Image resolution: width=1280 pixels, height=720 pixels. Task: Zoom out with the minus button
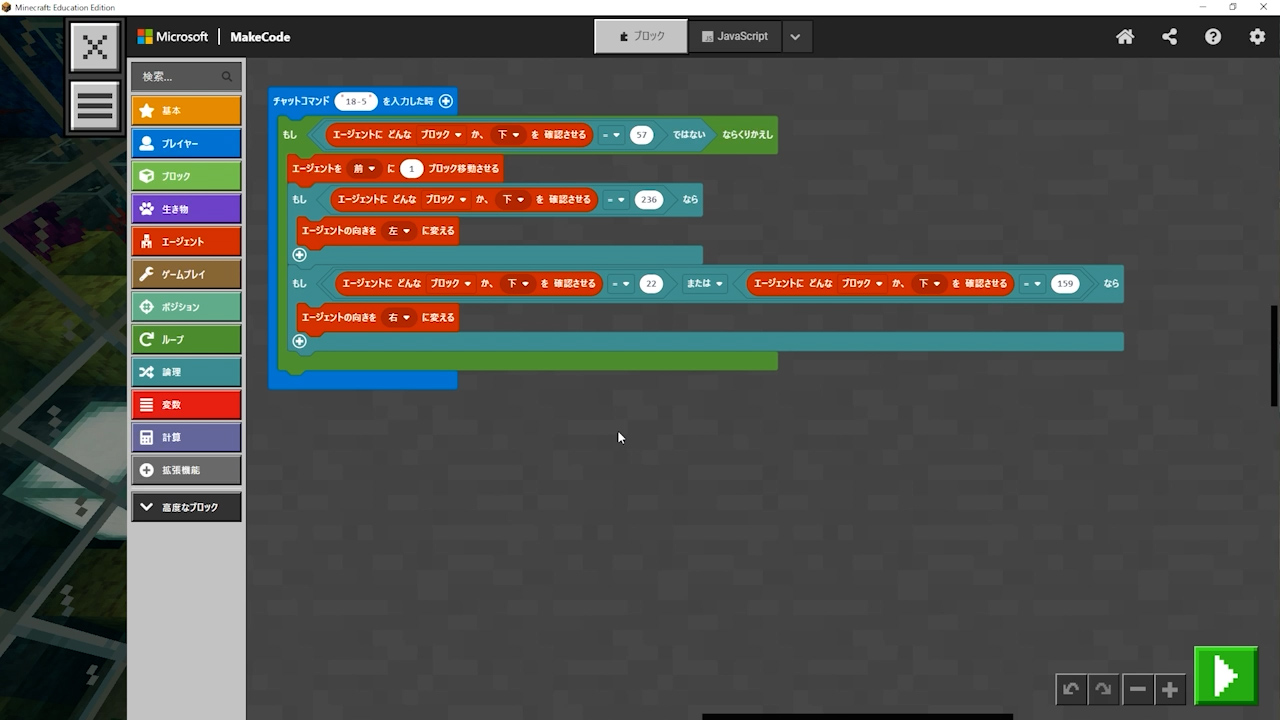(1137, 689)
